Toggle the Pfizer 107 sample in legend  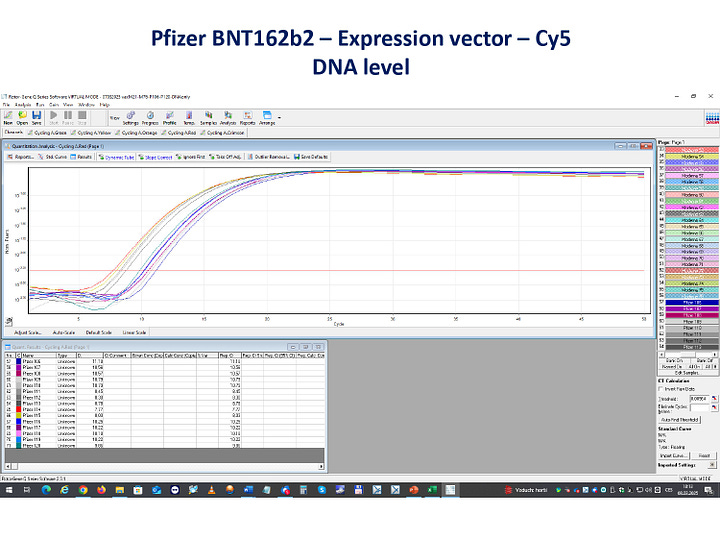pos(692,309)
